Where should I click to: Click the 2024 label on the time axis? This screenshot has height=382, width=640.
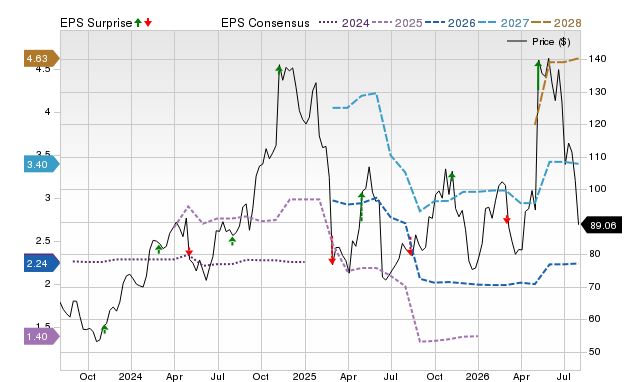131,376
